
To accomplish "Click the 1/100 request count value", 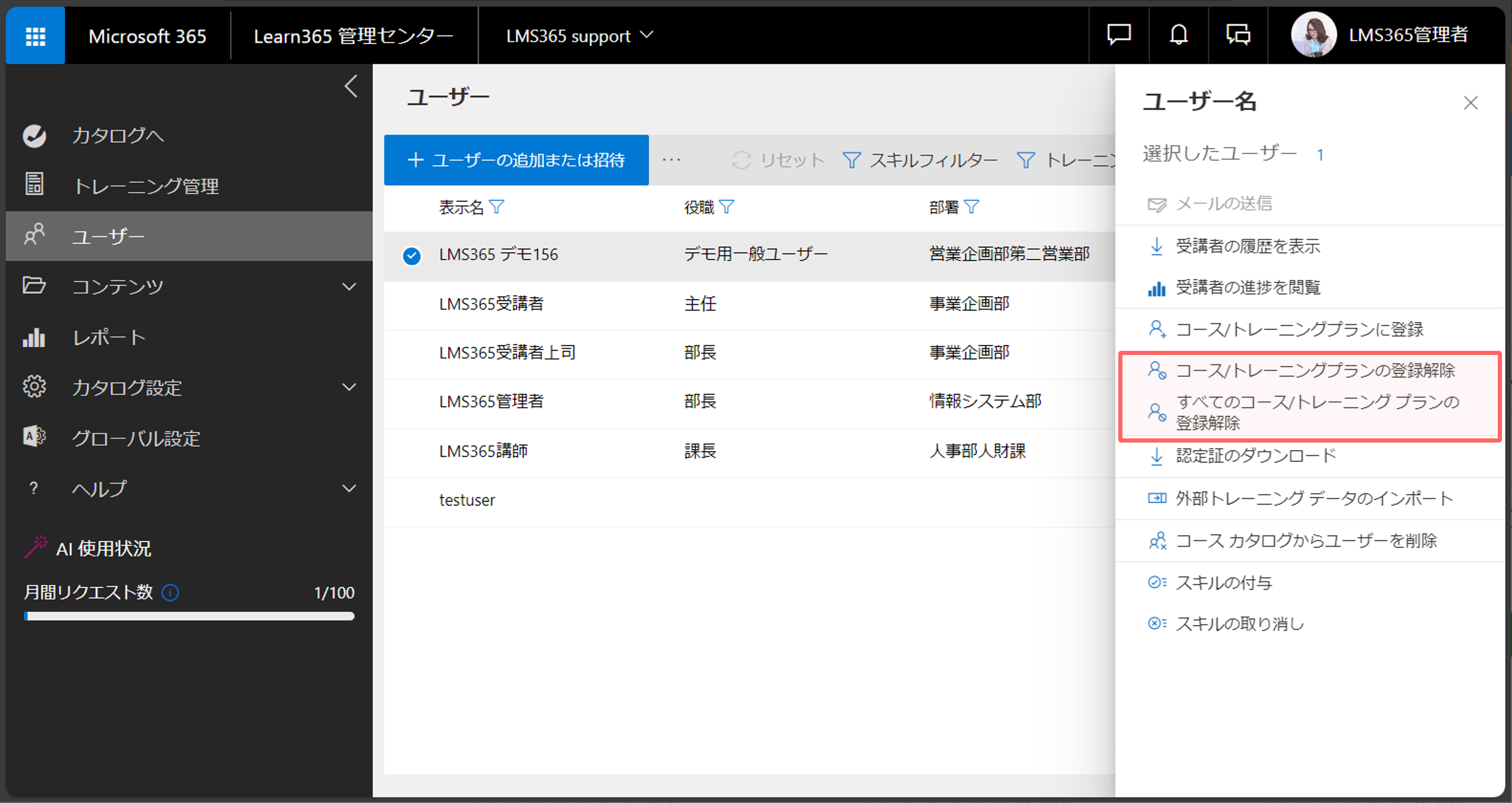I will [x=334, y=593].
